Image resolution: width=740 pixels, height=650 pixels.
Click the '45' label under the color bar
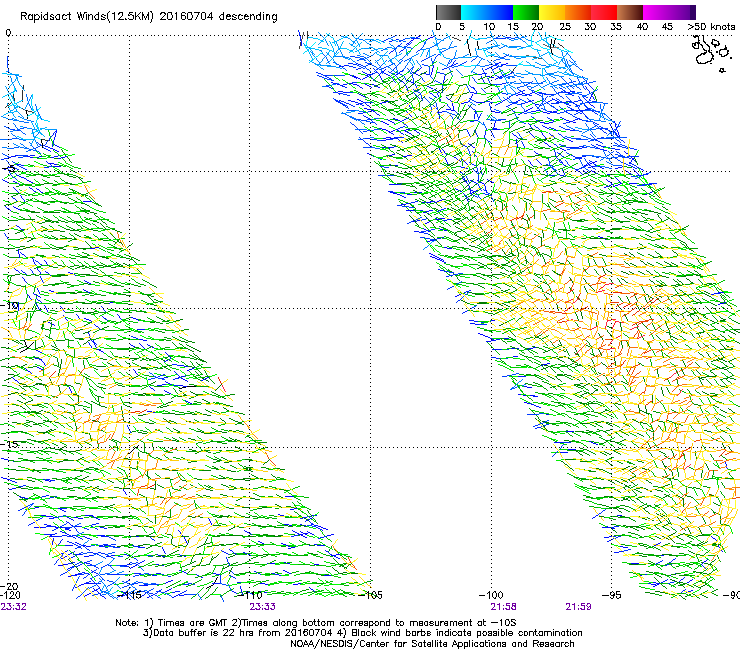click(x=667, y=27)
